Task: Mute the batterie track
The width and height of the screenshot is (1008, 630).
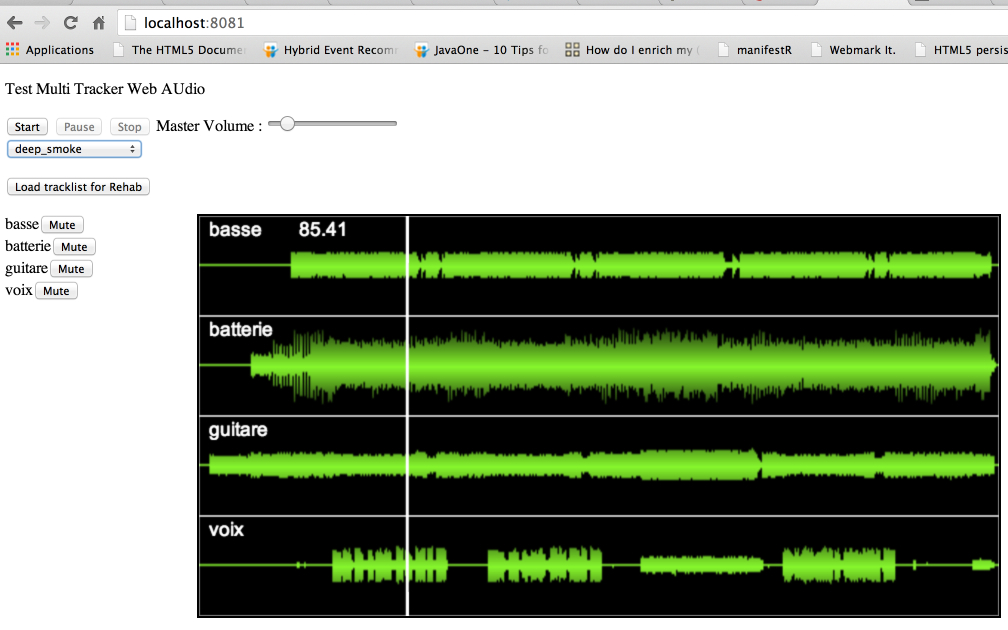Action: coord(74,247)
